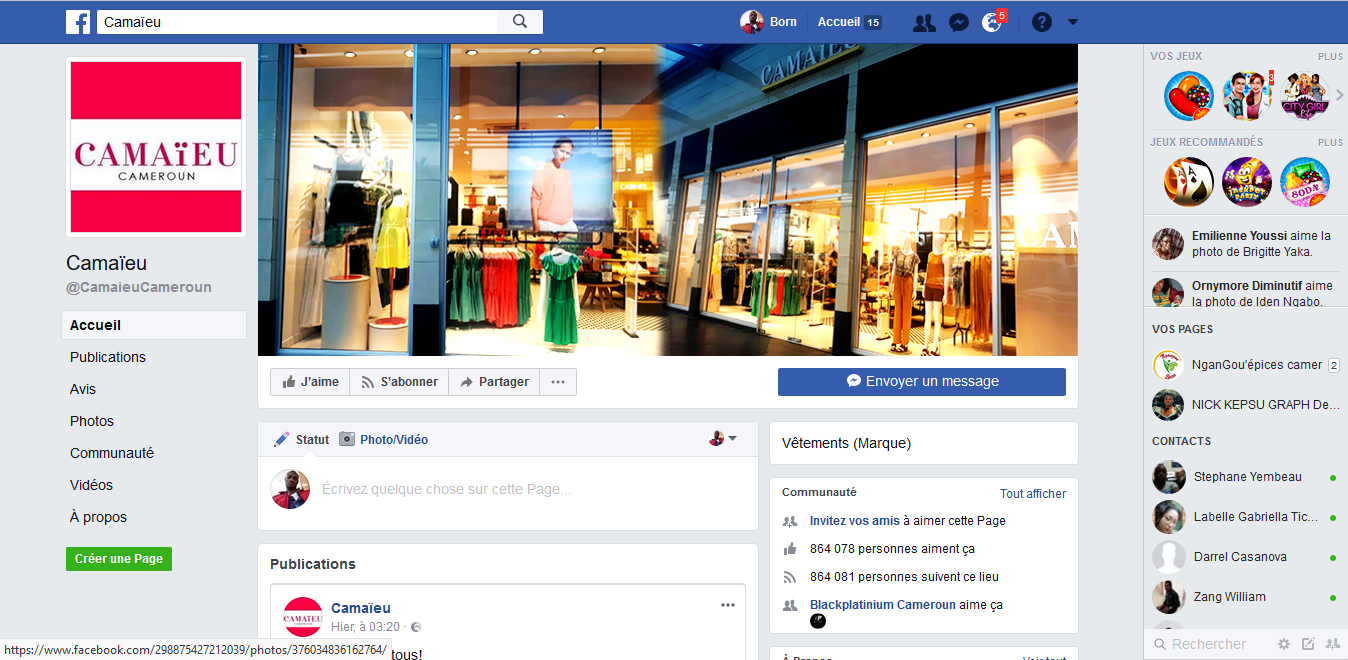Click the post audience globe icon beside Hier, à 03:20
1348x660 pixels.
(x=416, y=627)
